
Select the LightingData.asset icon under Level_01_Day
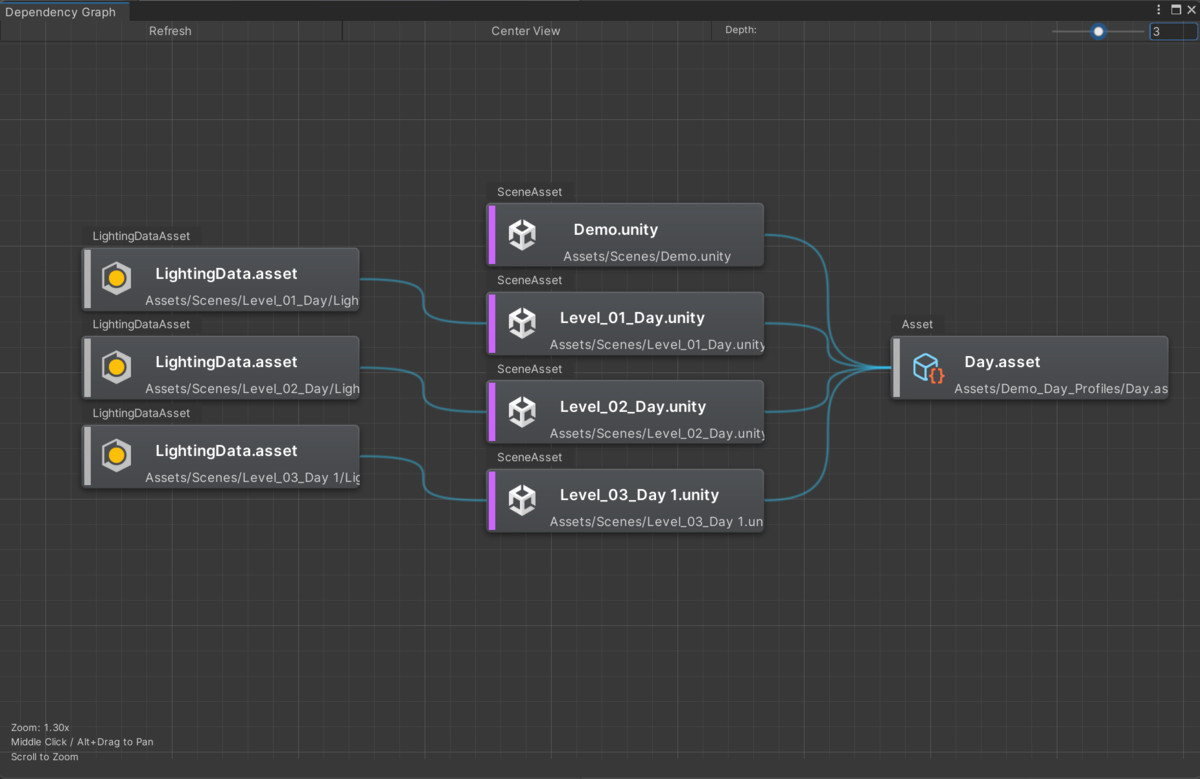tap(116, 279)
